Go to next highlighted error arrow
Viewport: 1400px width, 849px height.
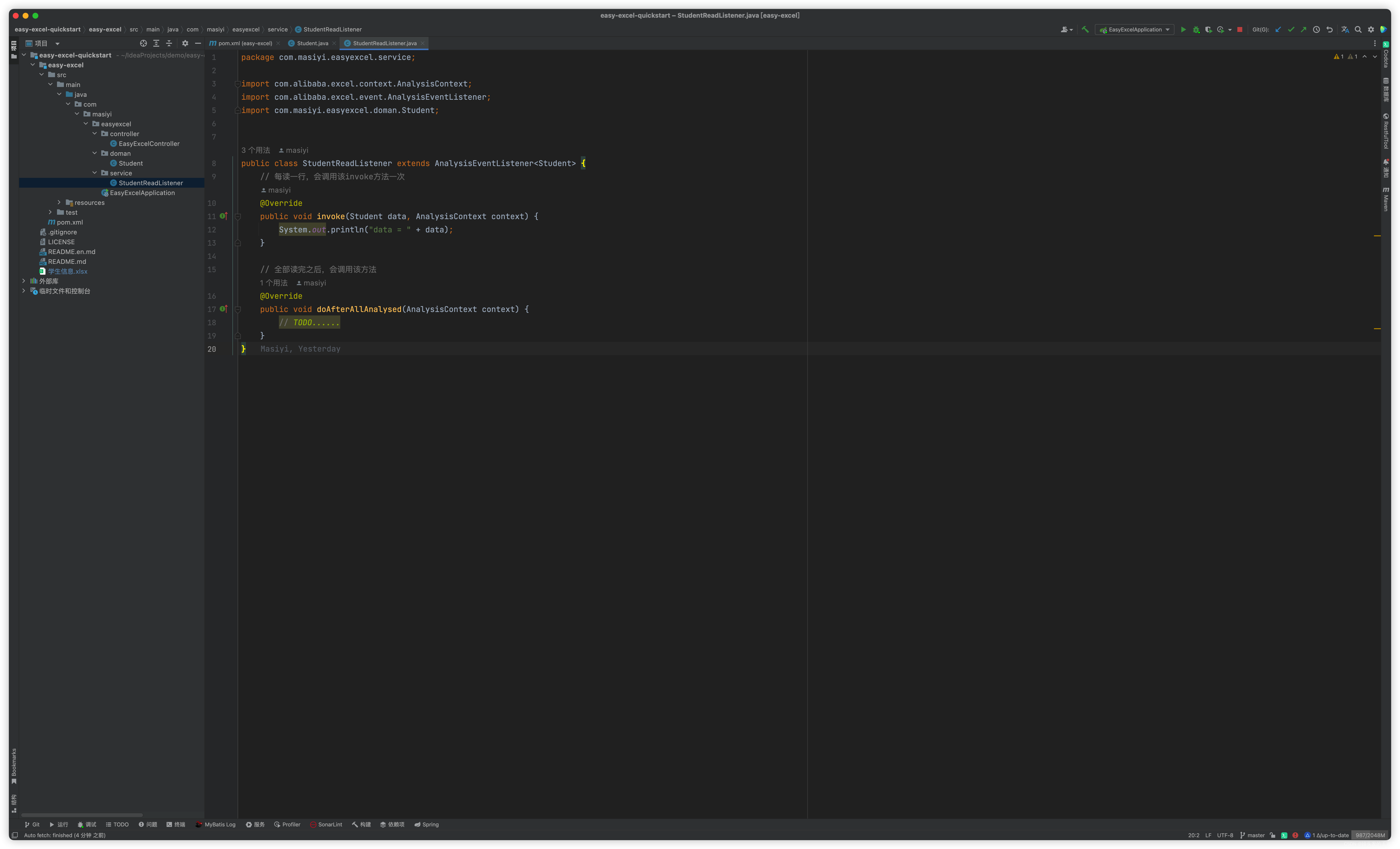click(1375, 56)
